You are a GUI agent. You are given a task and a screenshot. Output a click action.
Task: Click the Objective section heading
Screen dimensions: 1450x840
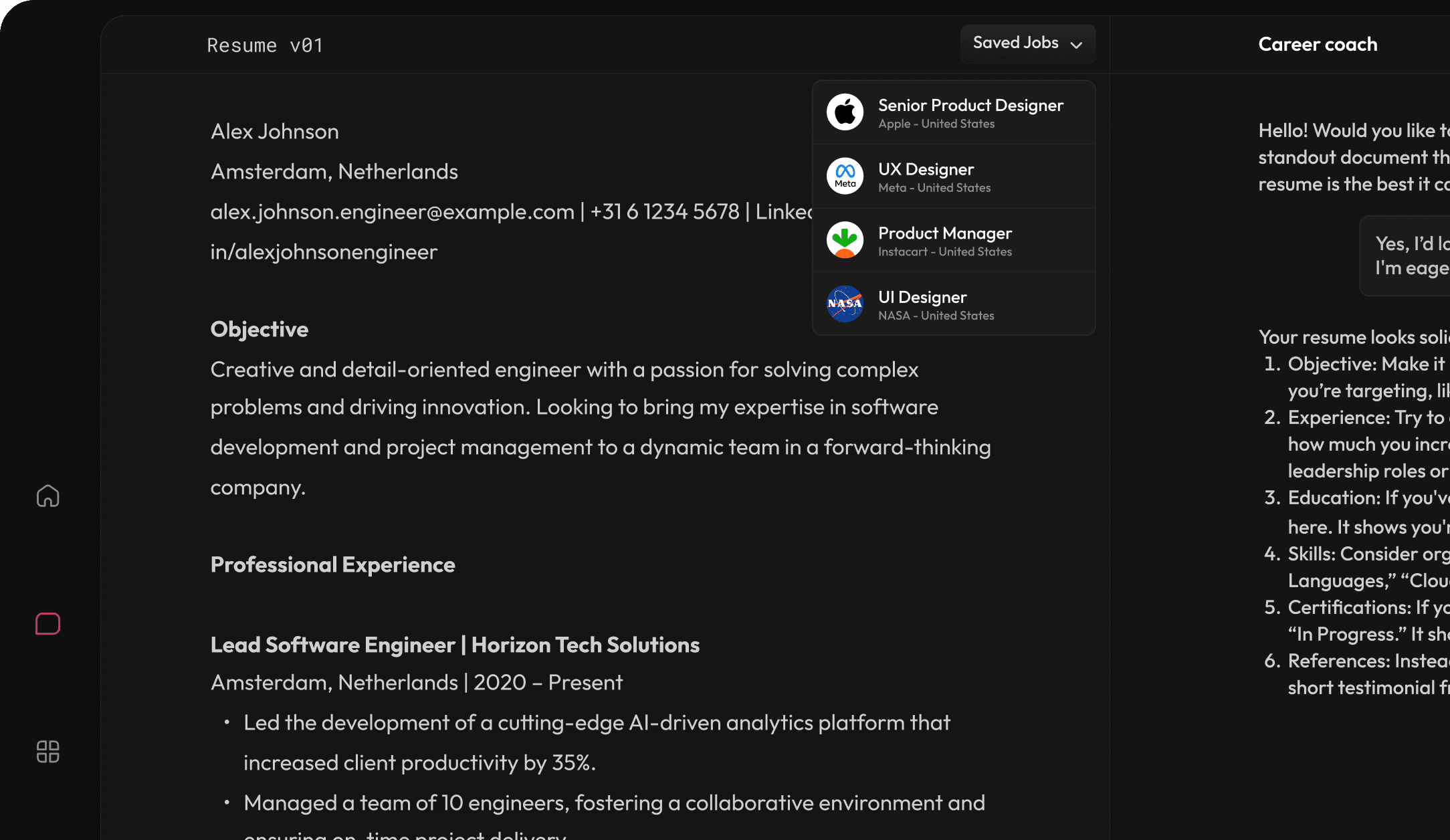(x=259, y=329)
